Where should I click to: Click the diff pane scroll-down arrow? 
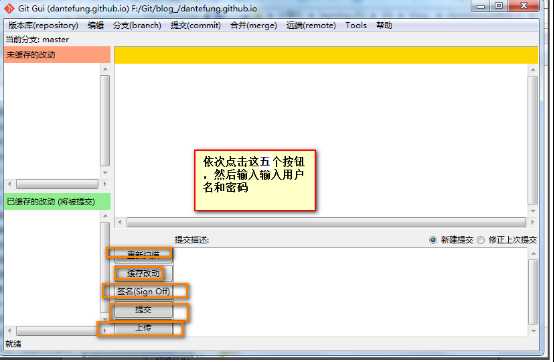click(532, 210)
